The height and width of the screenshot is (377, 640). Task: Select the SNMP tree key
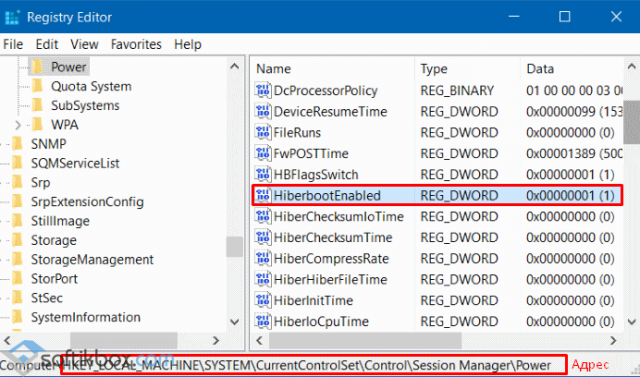pyautogui.click(x=49, y=144)
